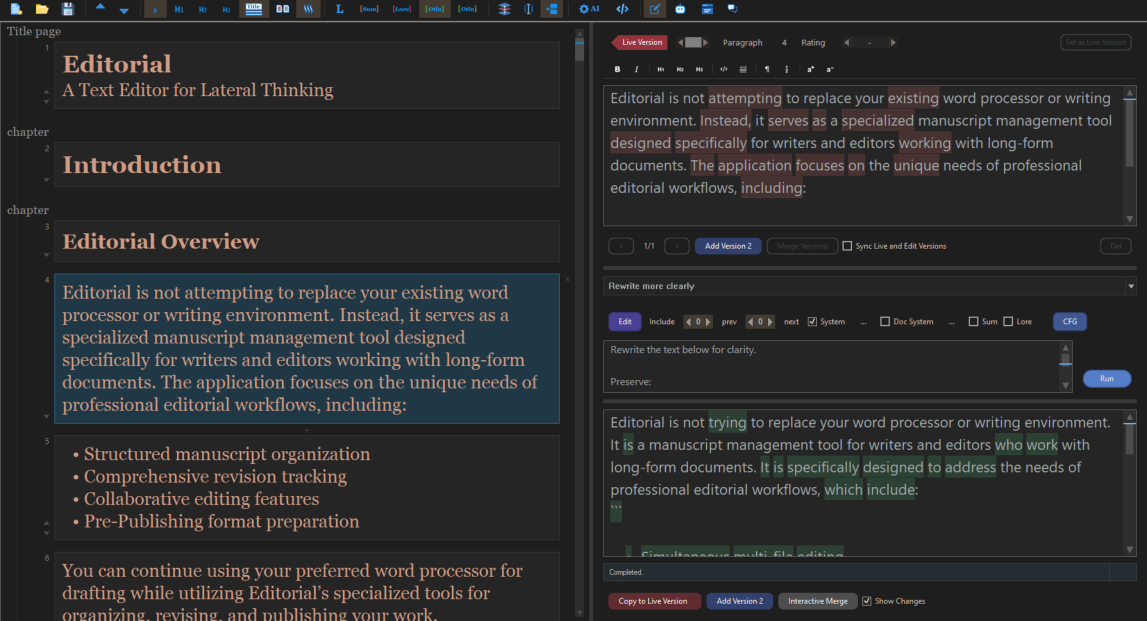
Task: Select the H3 heading style in main toolbar
Action: click(x=226, y=10)
